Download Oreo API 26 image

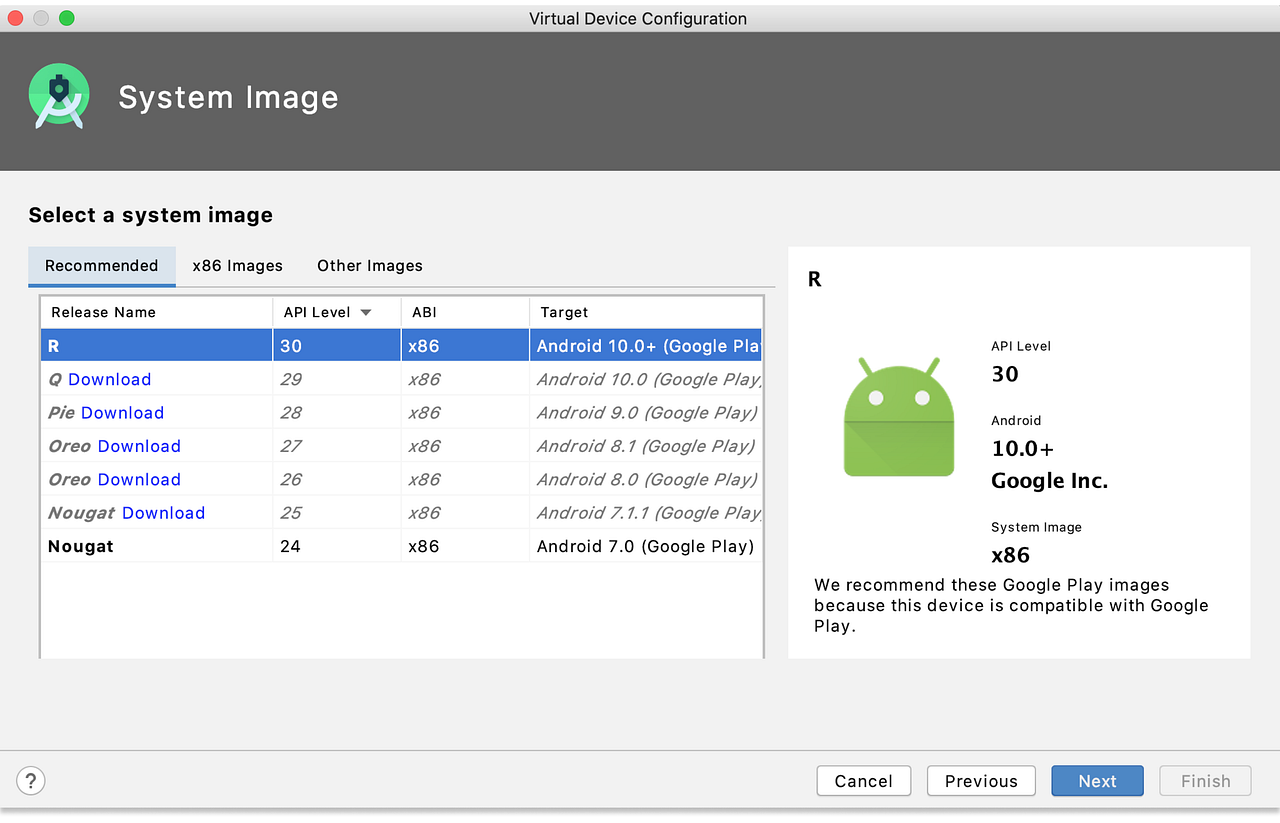coord(139,480)
